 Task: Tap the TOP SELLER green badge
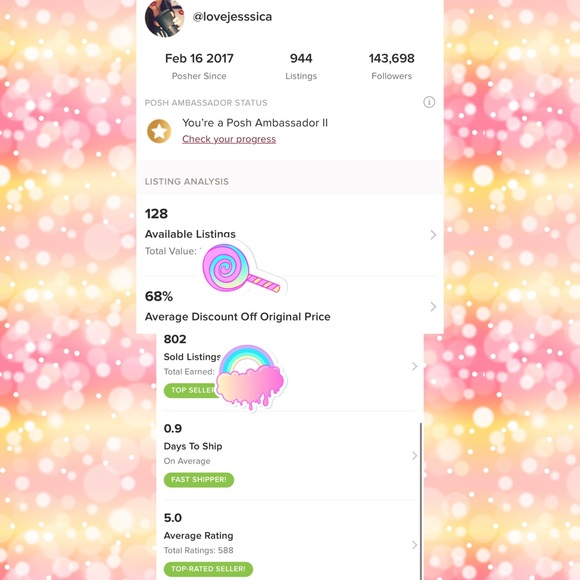191,391
